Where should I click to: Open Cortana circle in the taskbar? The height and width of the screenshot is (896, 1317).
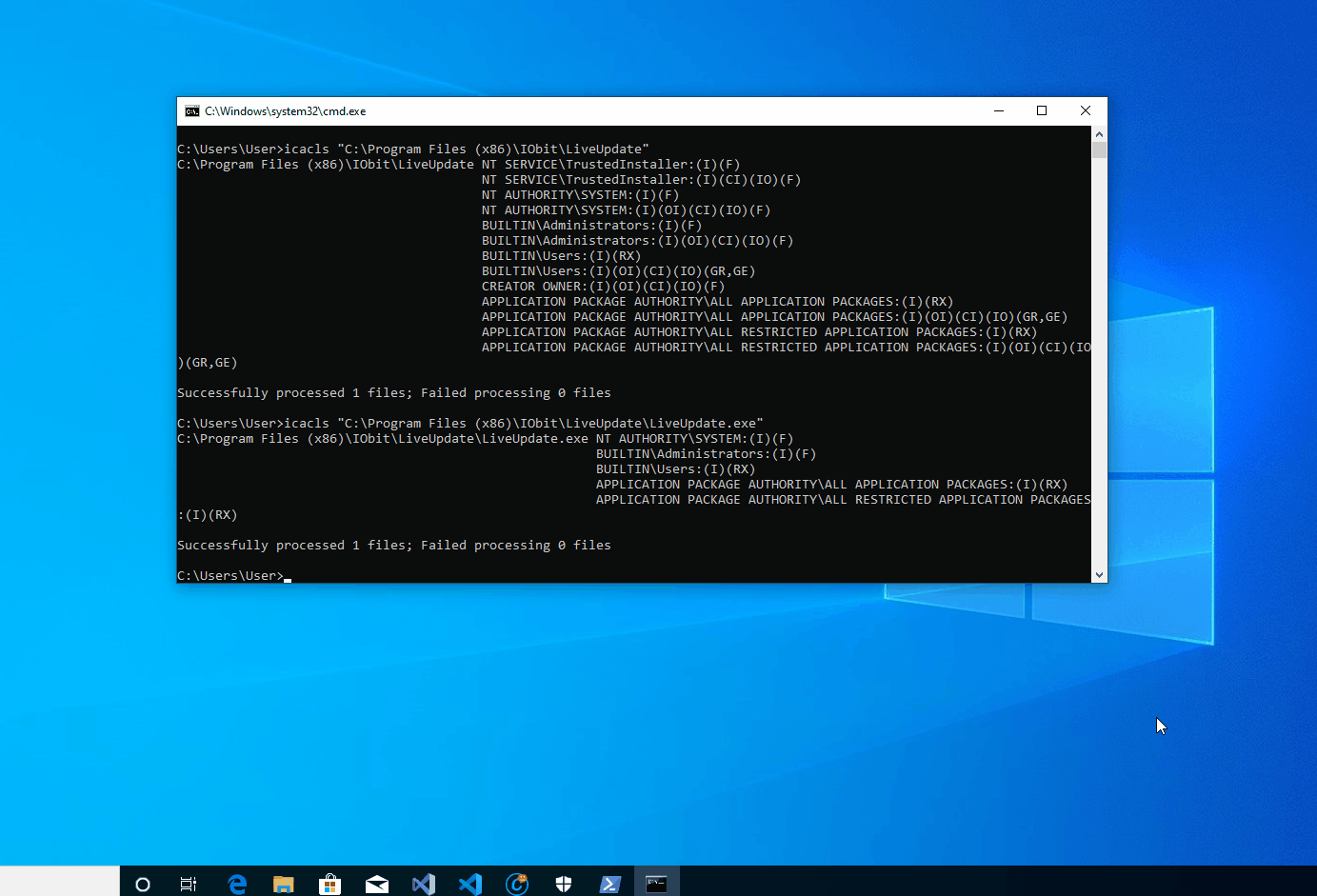(x=143, y=885)
